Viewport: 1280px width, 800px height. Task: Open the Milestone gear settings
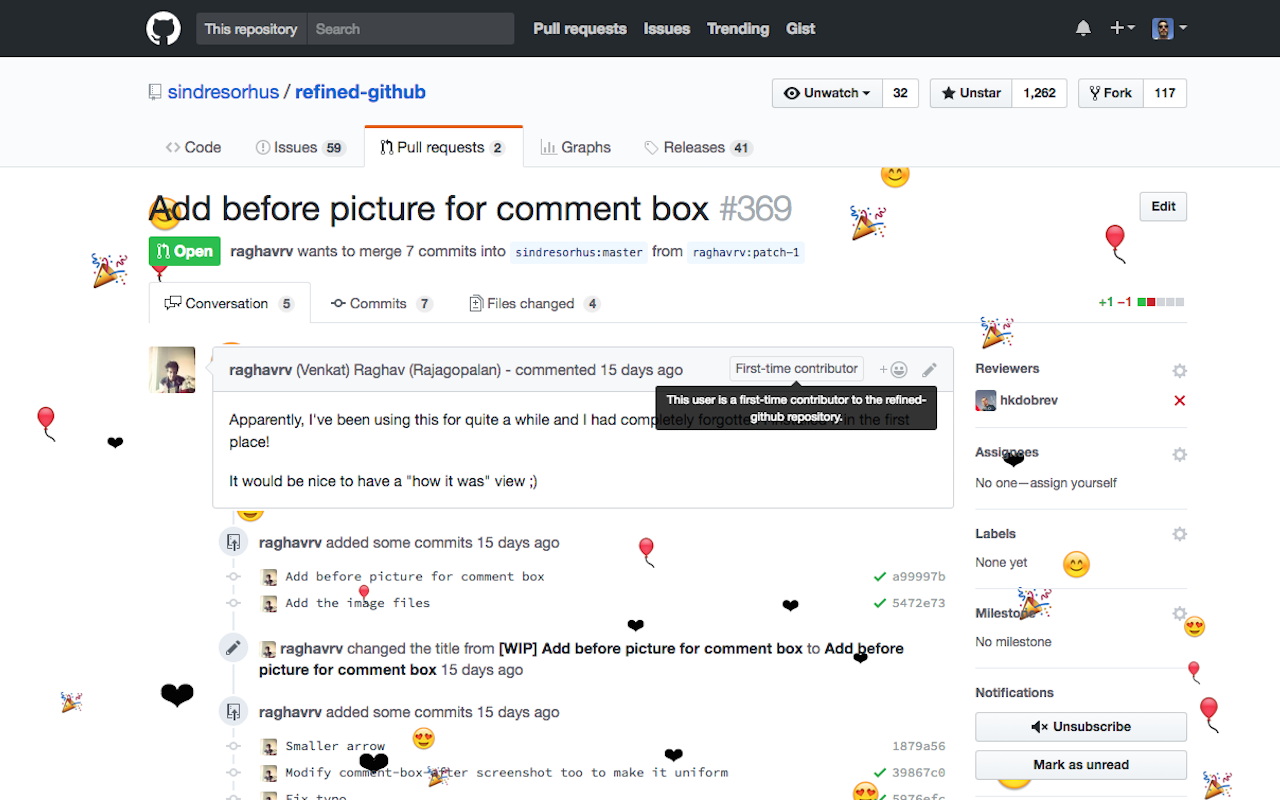[1179, 614]
